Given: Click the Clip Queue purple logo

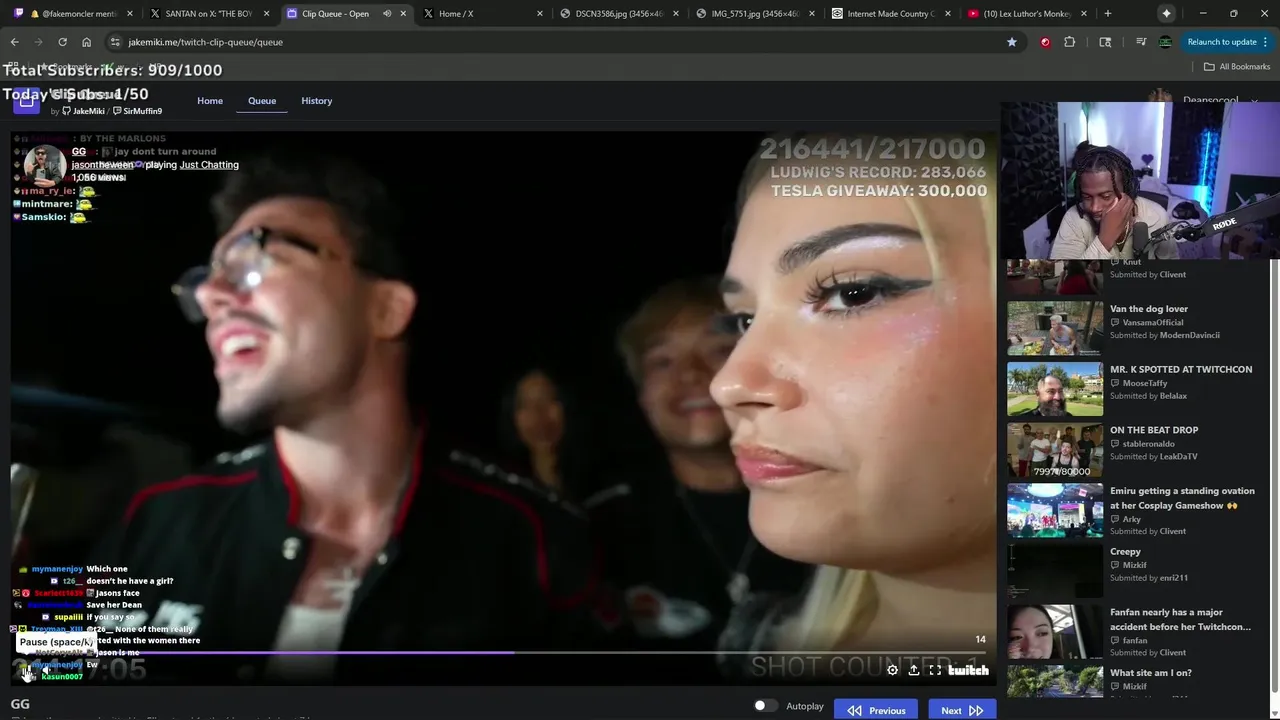Looking at the screenshot, I should tap(27, 101).
